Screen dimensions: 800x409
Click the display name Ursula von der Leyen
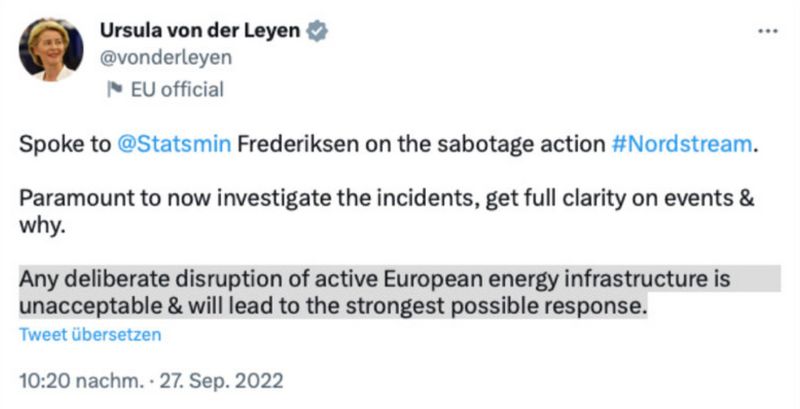tap(200, 31)
